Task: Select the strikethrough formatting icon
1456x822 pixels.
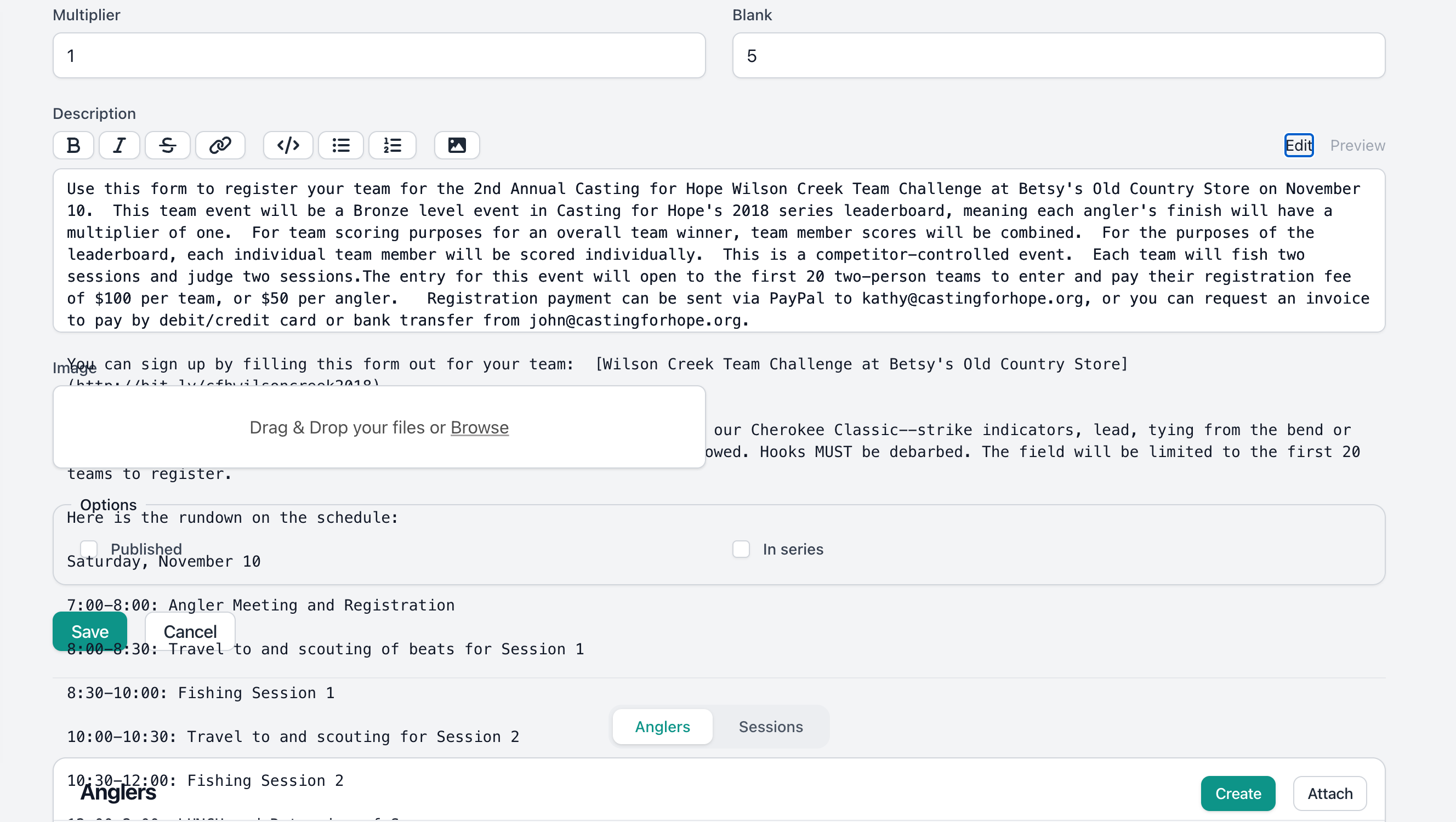Action: click(x=167, y=145)
